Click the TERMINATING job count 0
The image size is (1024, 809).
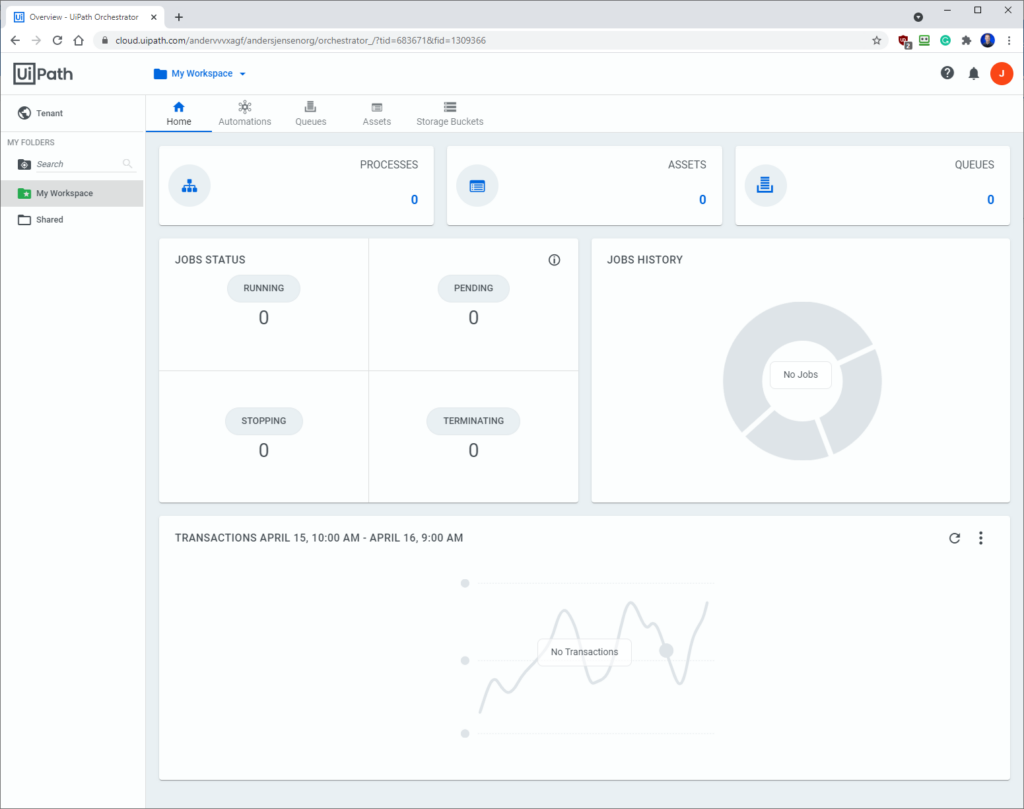[473, 451]
